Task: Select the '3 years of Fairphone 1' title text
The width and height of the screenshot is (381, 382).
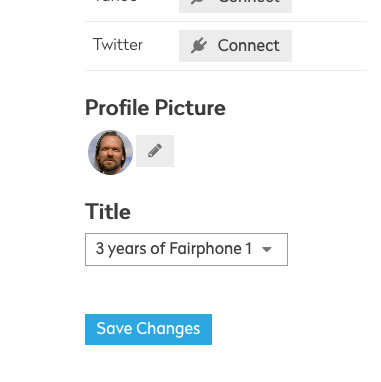Action: pyautogui.click(x=174, y=249)
